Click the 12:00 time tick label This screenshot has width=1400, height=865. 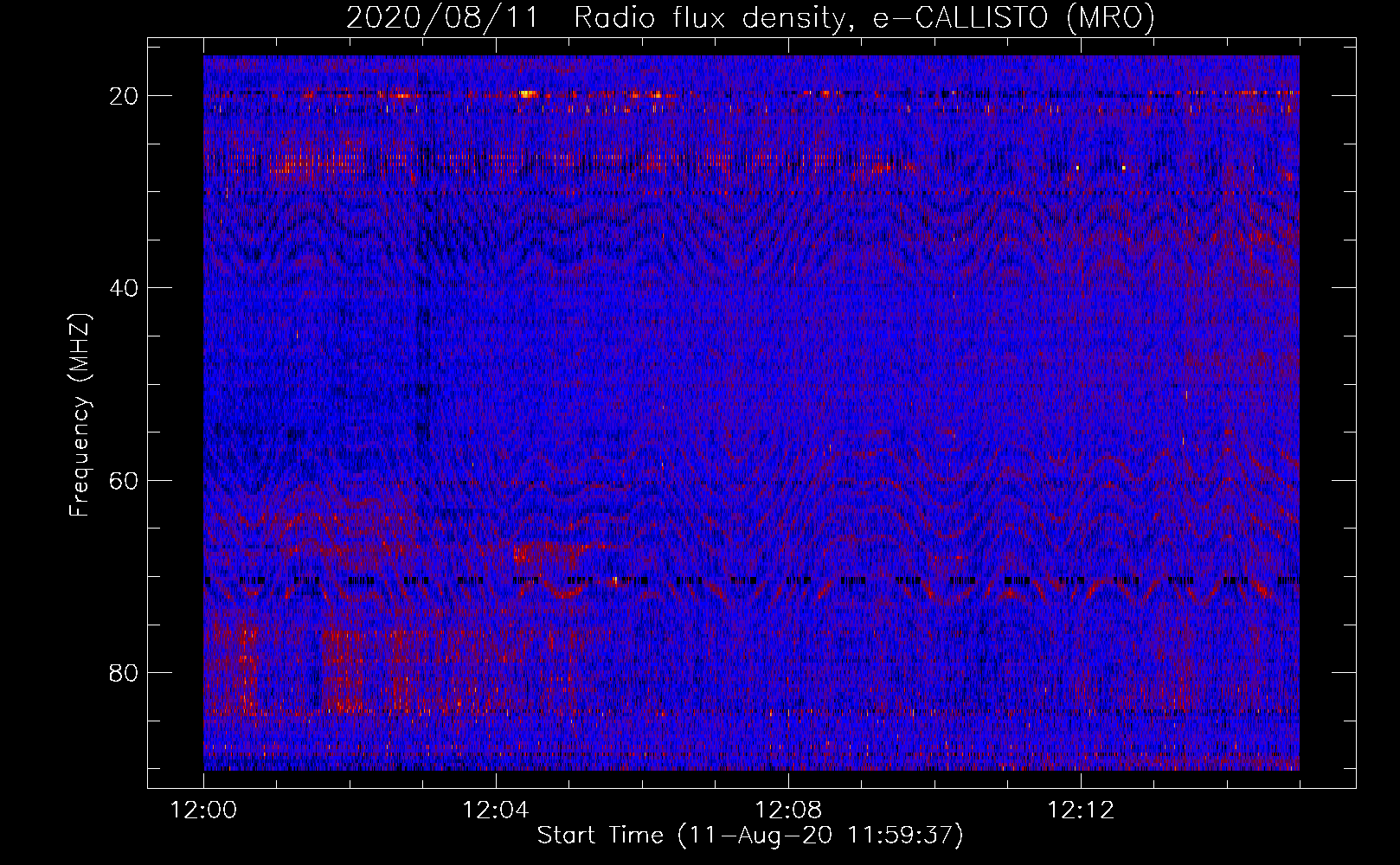coord(203,811)
